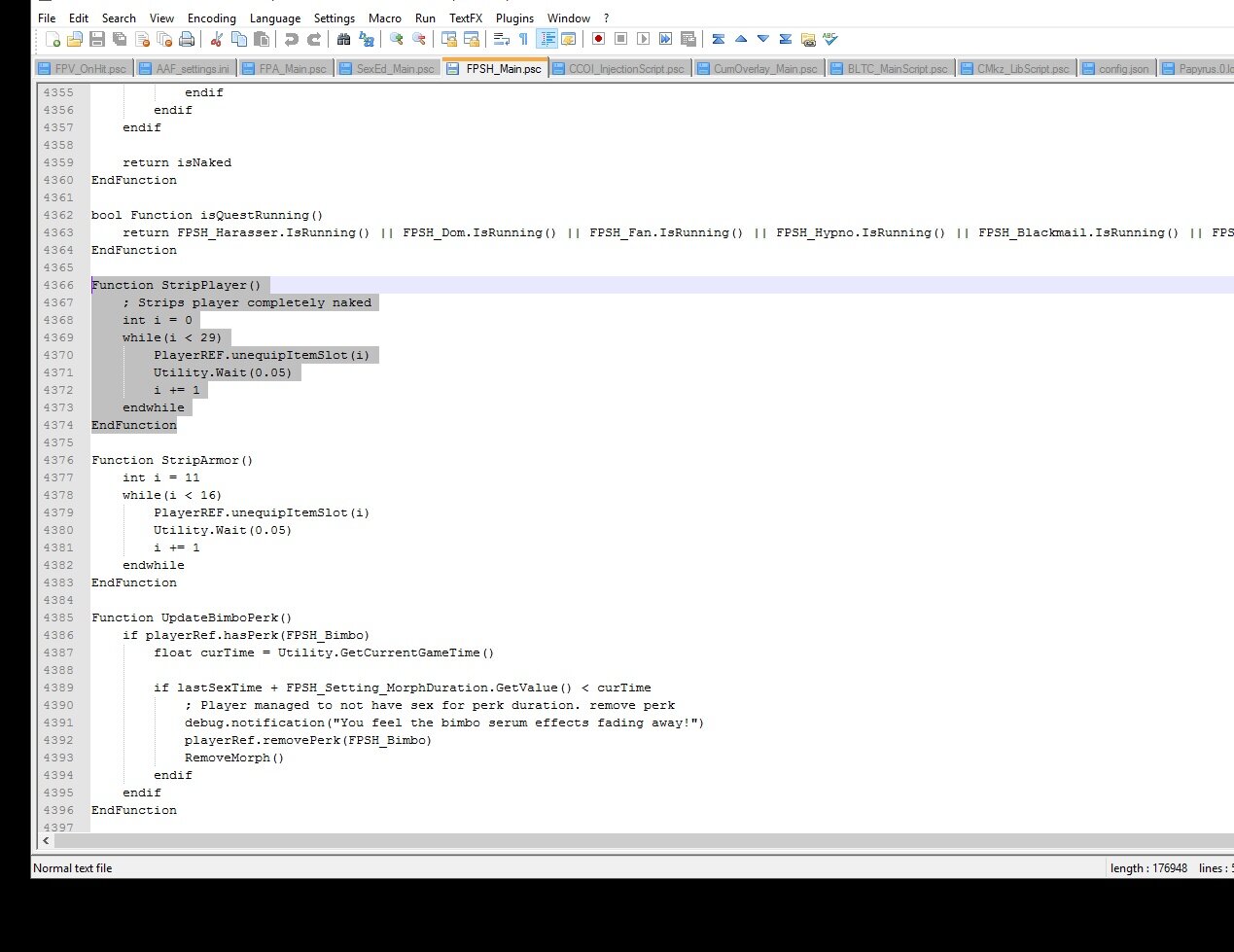Switch to the CumOverlay_Main.psc tab

tap(758, 68)
